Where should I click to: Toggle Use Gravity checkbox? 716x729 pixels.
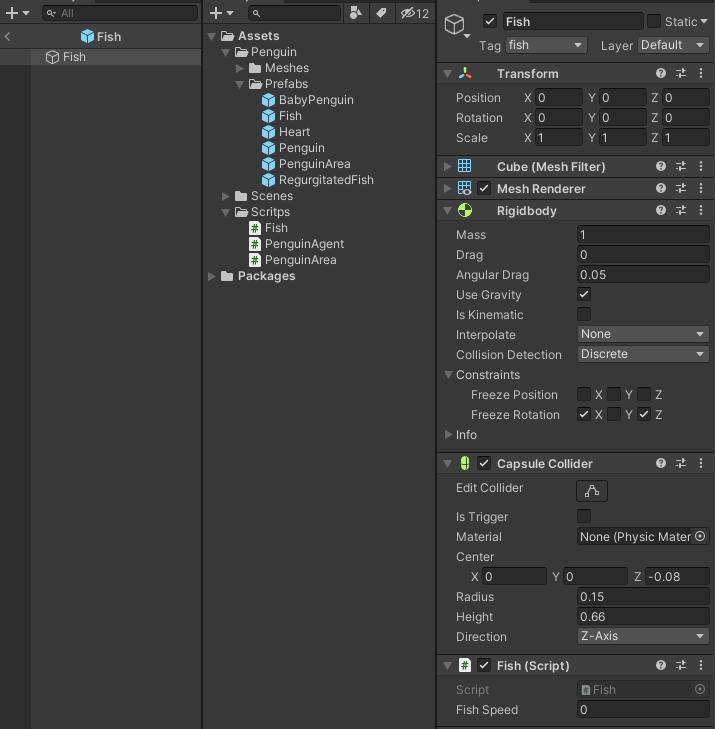tap(584, 294)
